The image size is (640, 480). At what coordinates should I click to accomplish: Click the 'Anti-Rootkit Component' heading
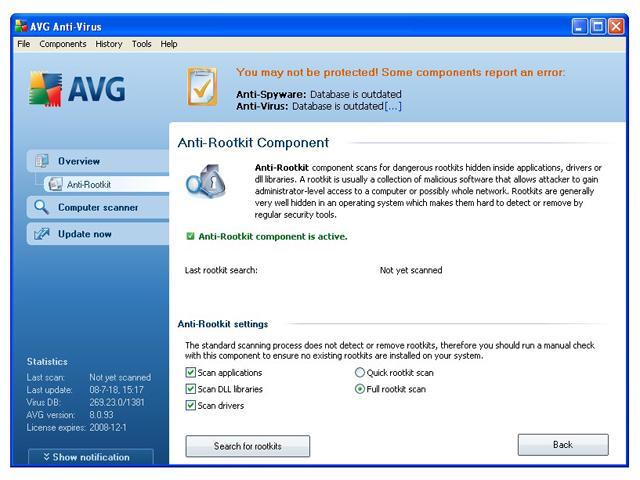(x=253, y=142)
